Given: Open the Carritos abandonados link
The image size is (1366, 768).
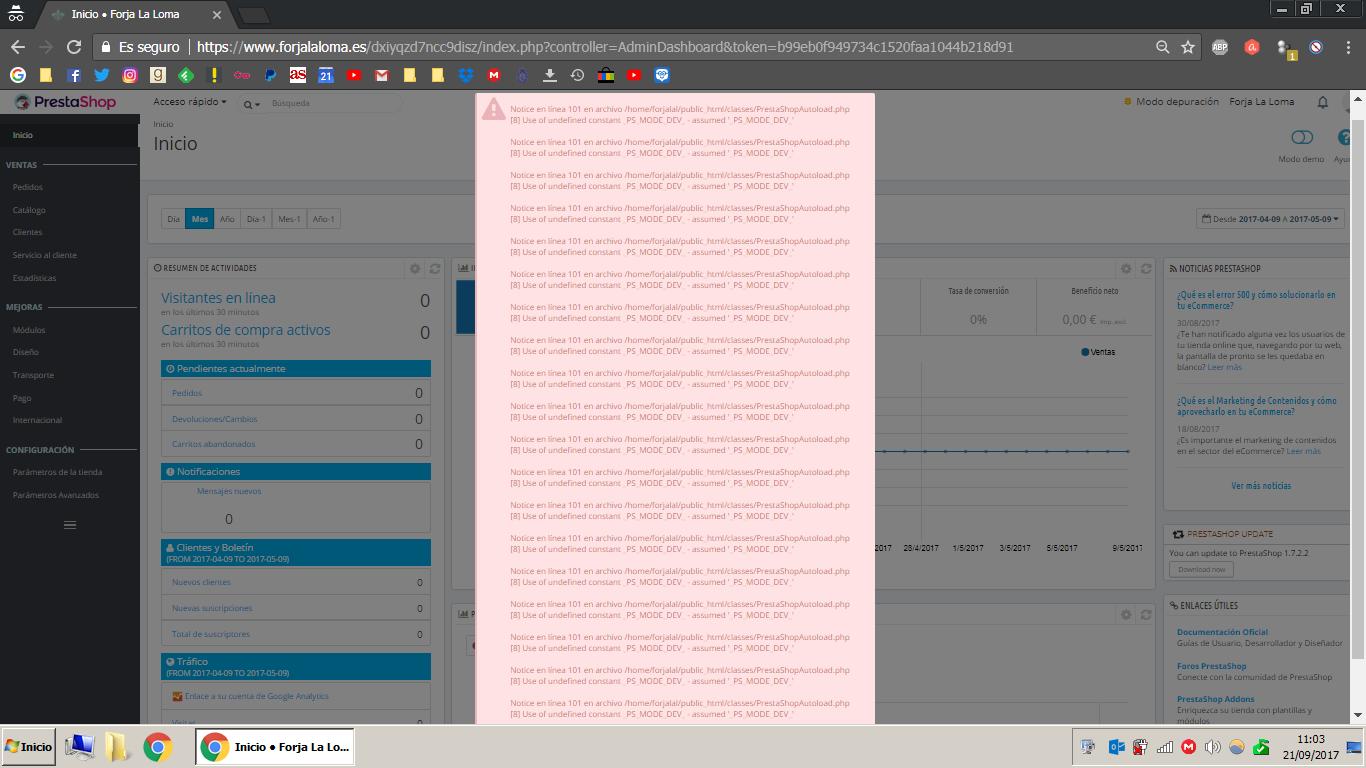Looking at the screenshot, I should click(213, 444).
